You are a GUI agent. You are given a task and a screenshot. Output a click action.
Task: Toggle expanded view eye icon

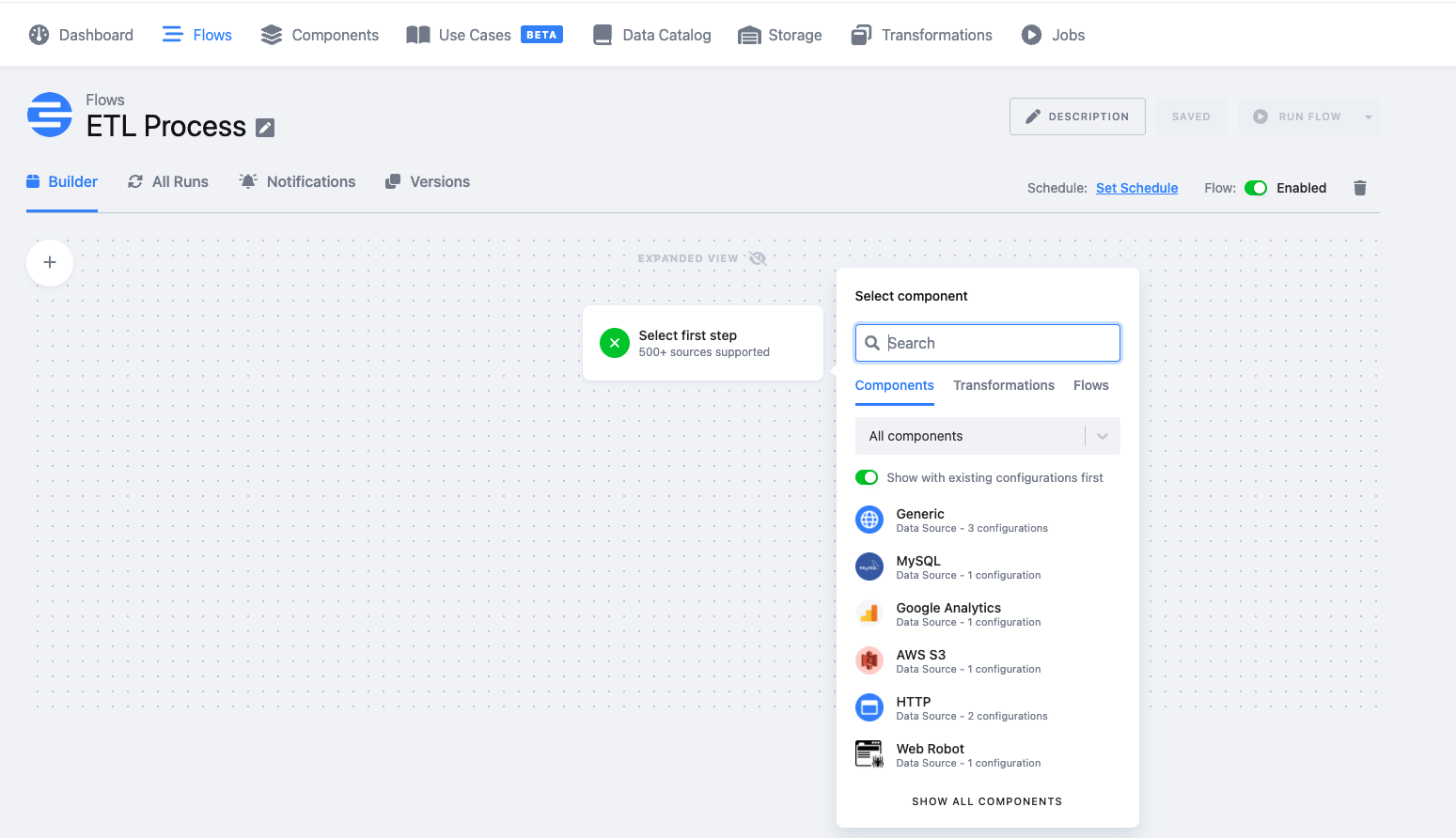coord(758,258)
